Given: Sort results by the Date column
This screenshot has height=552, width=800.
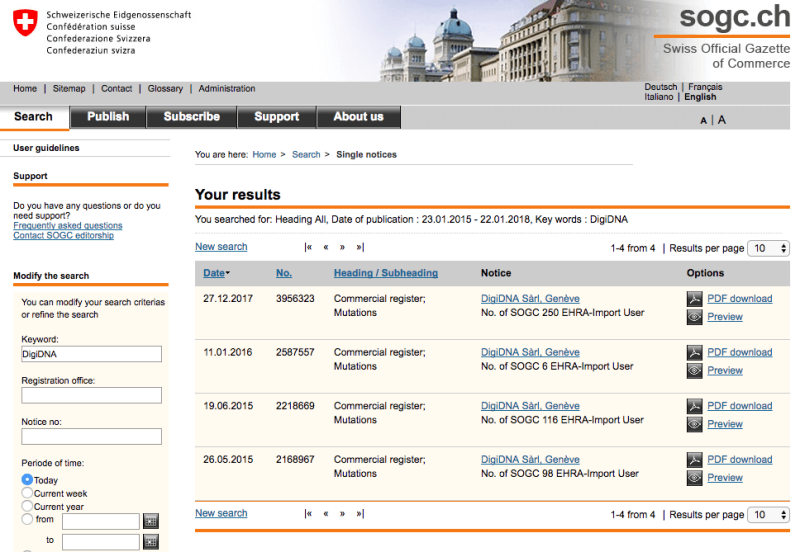Looking at the screenshot, I should tap(216, 273).
